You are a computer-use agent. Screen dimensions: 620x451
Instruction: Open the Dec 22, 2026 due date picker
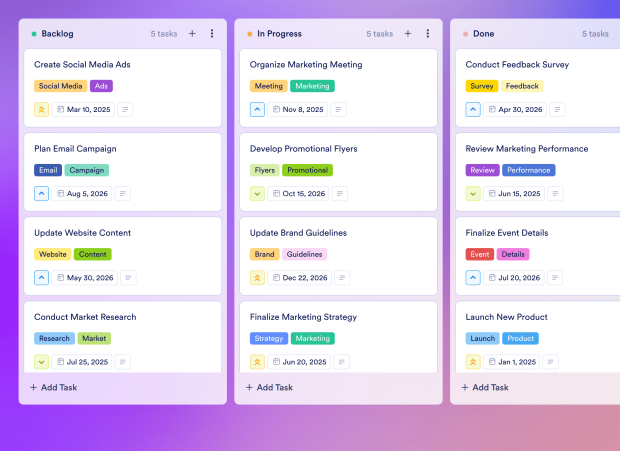(300, 278)
